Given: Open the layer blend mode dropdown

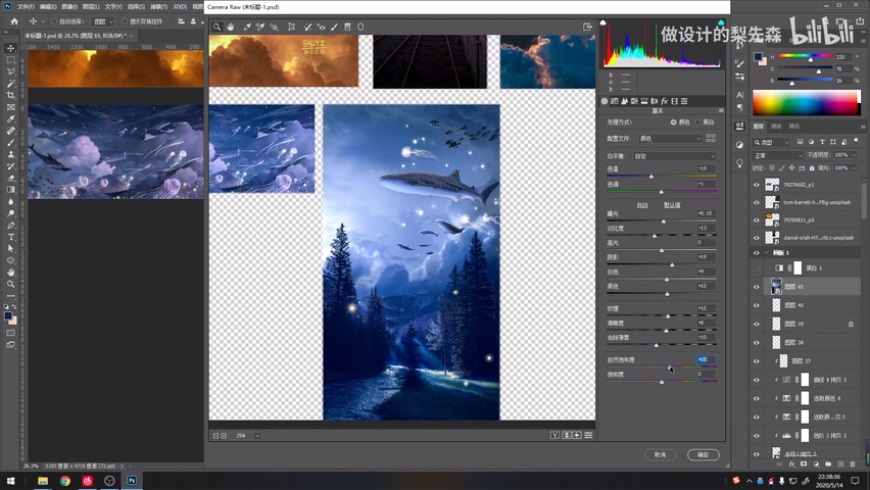Looking at the screenshot, I should [x=778, y=155].
